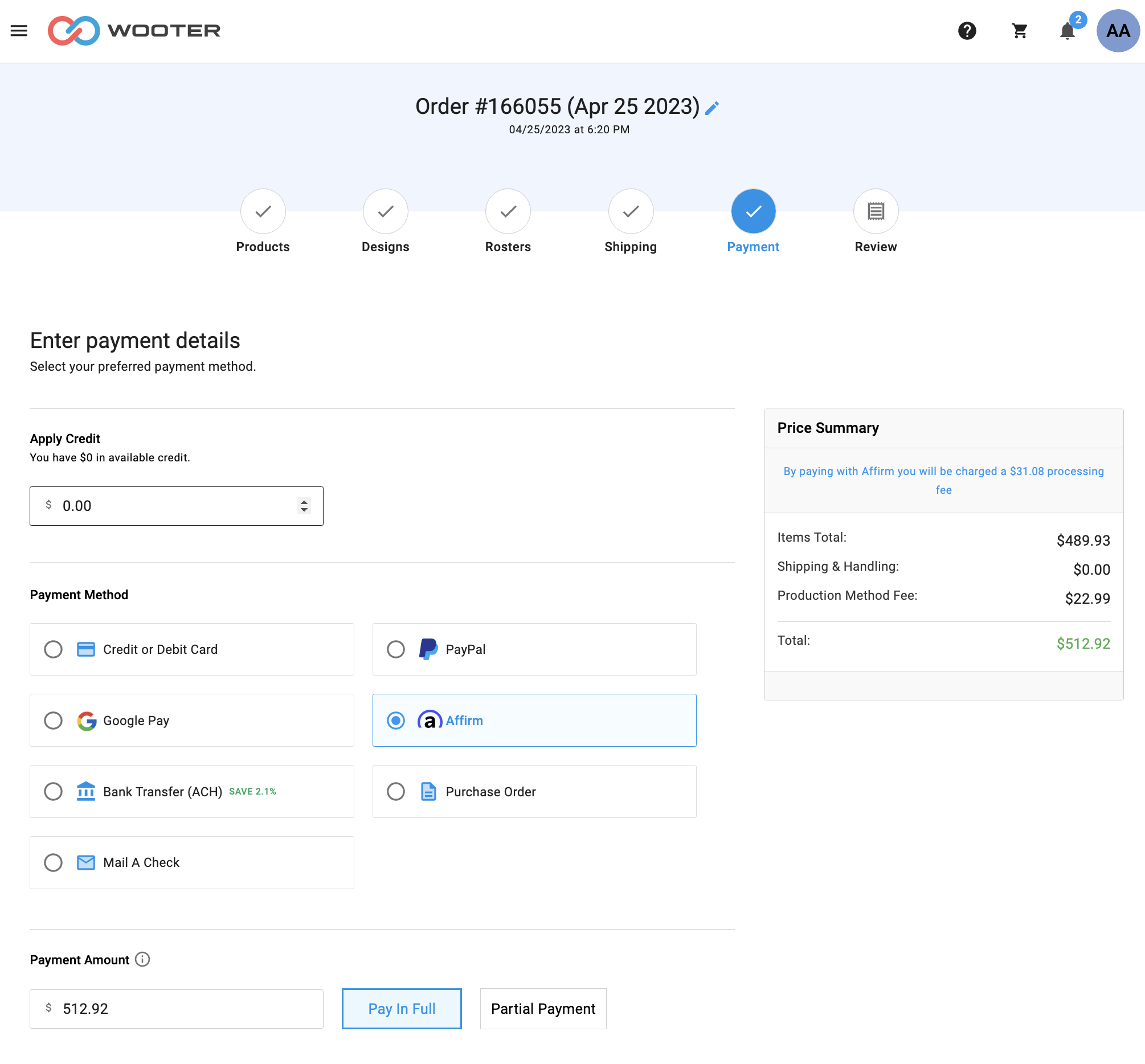The height and width of the screenshot is (1064, 1145).
Task: Select Bank Transfer (ACH) radio
Action: (x=54, y=791)
